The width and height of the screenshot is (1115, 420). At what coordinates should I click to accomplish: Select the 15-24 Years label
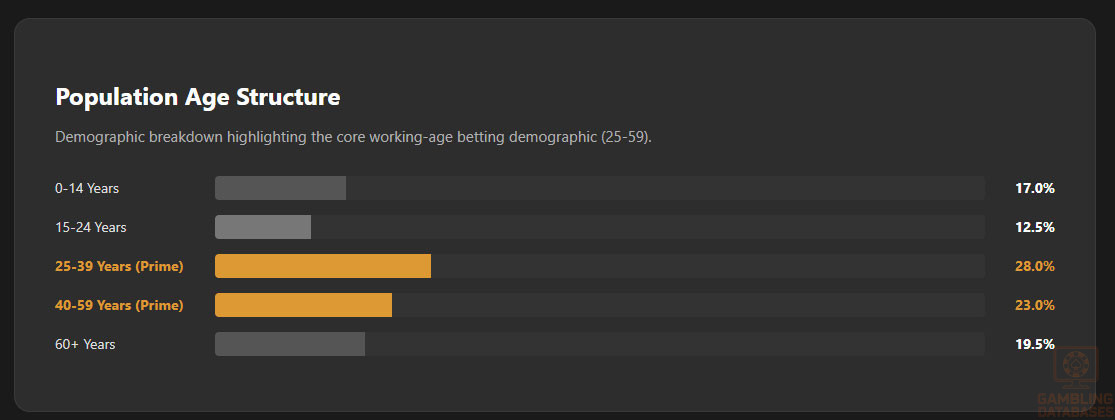[91, 227]
